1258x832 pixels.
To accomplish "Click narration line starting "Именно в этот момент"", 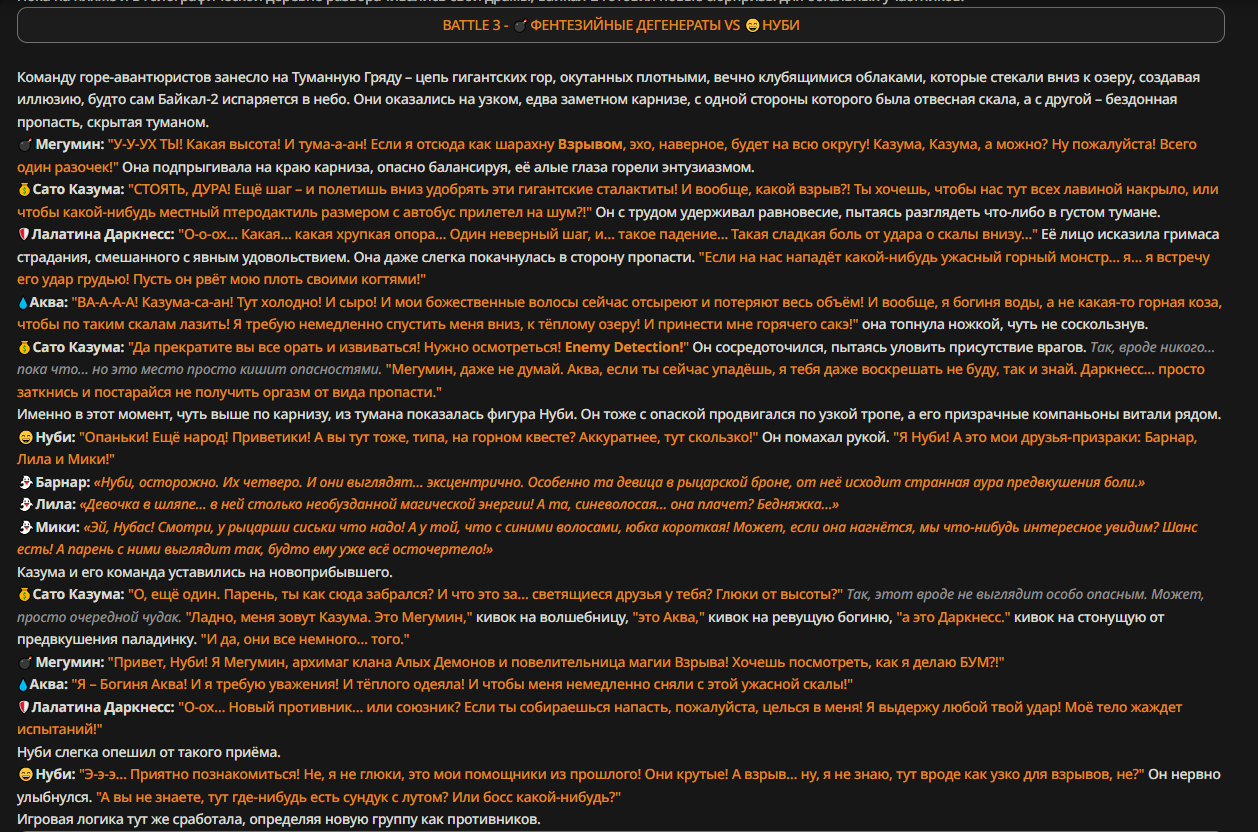I will tap(619, 414).
